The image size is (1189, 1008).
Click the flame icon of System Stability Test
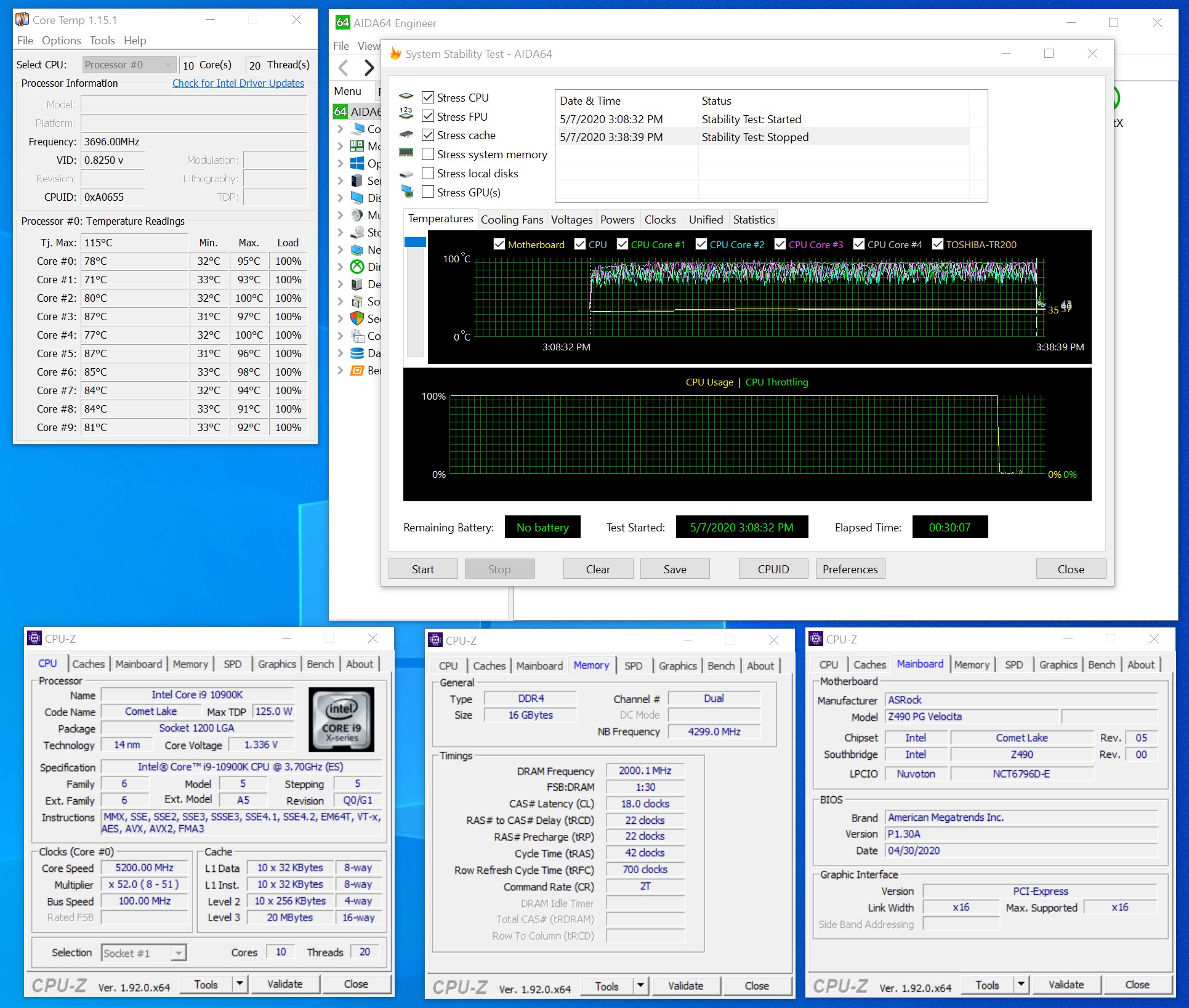[395, 54]
